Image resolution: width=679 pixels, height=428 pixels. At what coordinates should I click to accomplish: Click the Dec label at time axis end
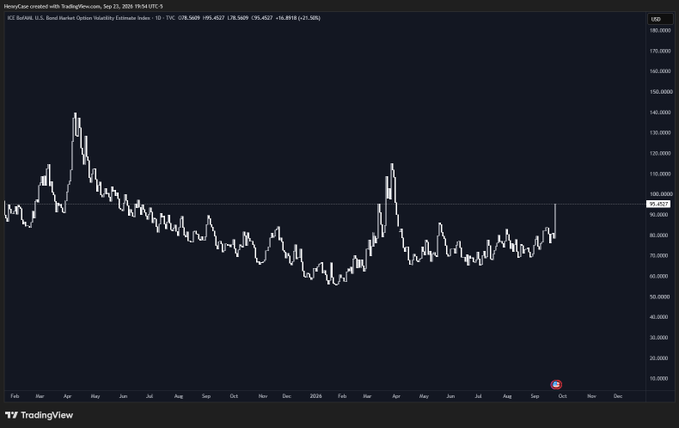[x=618, y=396]
